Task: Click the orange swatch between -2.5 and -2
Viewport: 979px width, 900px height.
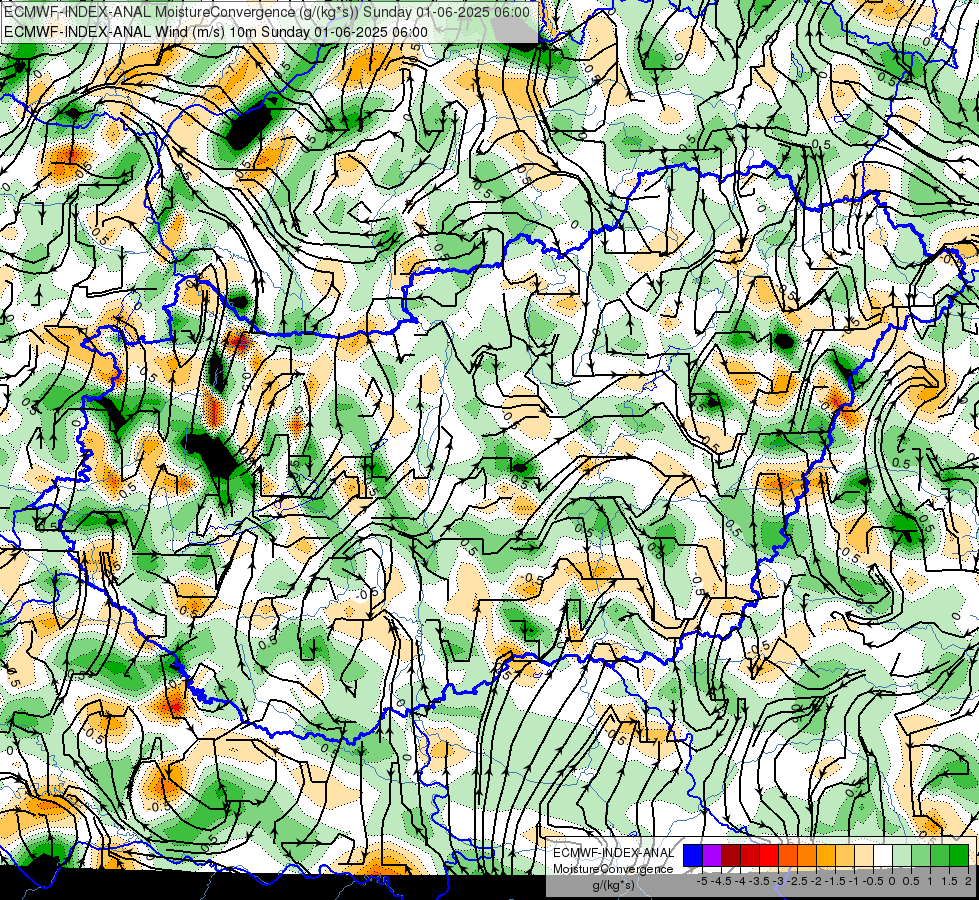Action: tap(807, 856)
